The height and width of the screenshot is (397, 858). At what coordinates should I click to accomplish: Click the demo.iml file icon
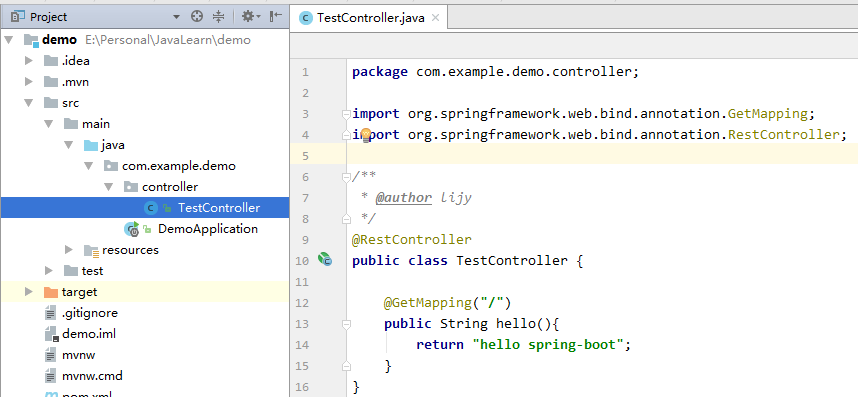(51, 334)
